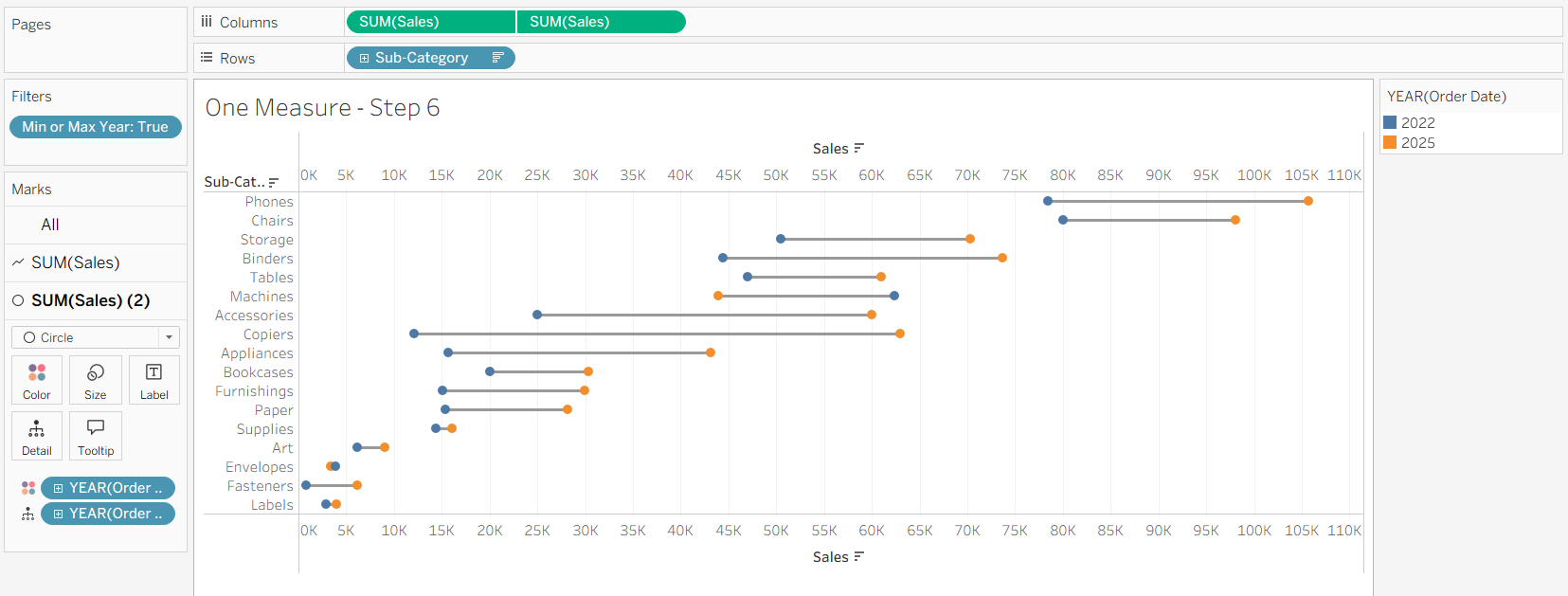Screen dimensions: 1568x596
Task: Open the Size marks card button
Action: point(96,380)
